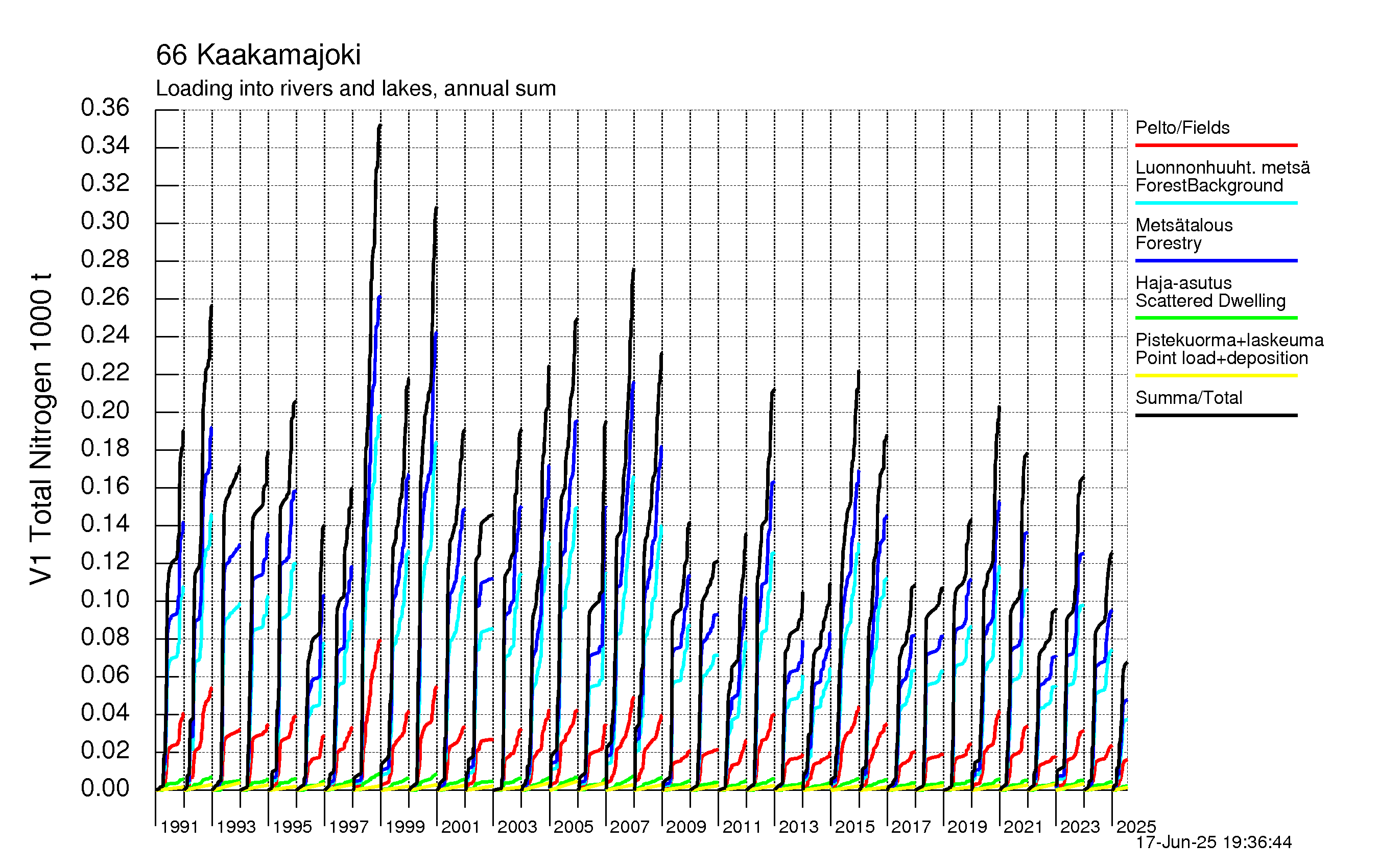Click the yellow Point load+deposition legend line
This screenshot has height=868, width=1379.
pyautogui.click(x=1216, y=376)
